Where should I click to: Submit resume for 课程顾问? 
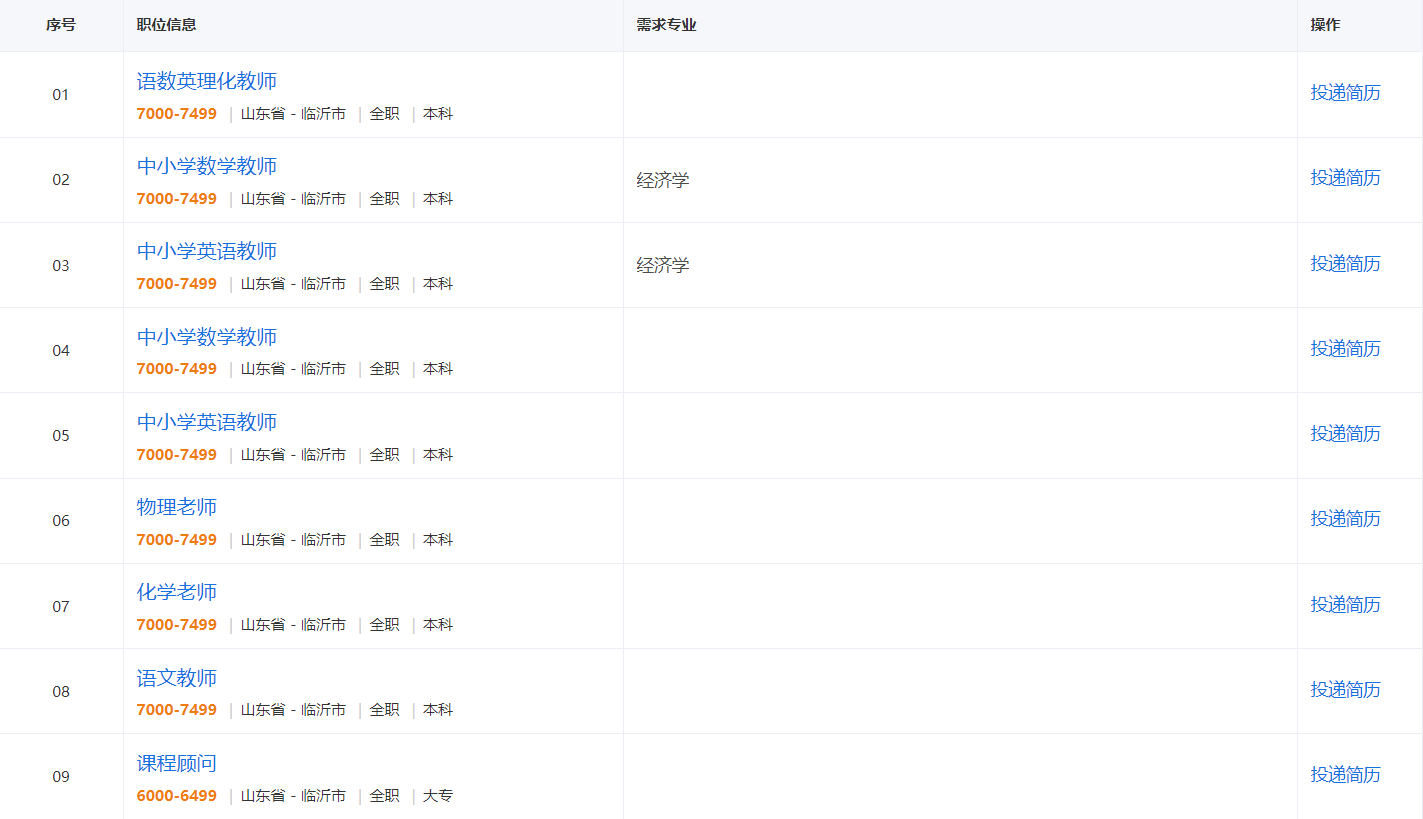click(1345, 774)
